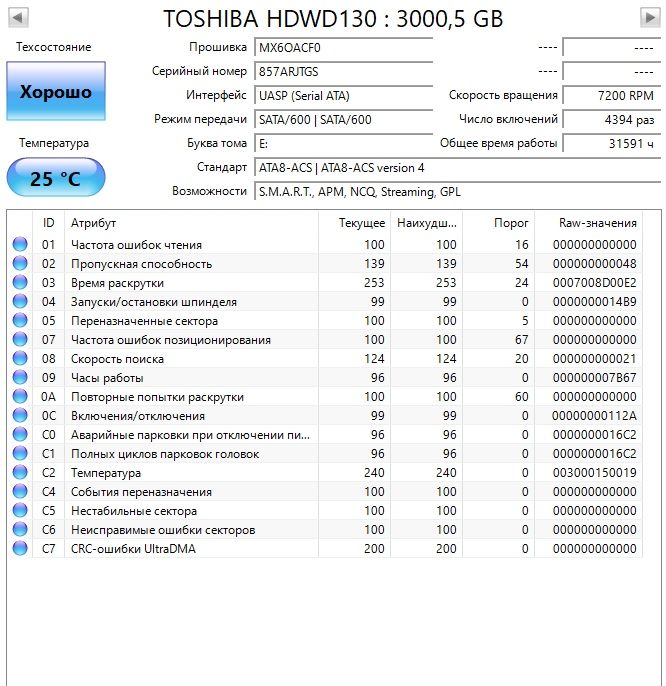Screen dimensions: 666x686
Task: Select the status orb for attribute 01
Action: click(x=20, y=244)
